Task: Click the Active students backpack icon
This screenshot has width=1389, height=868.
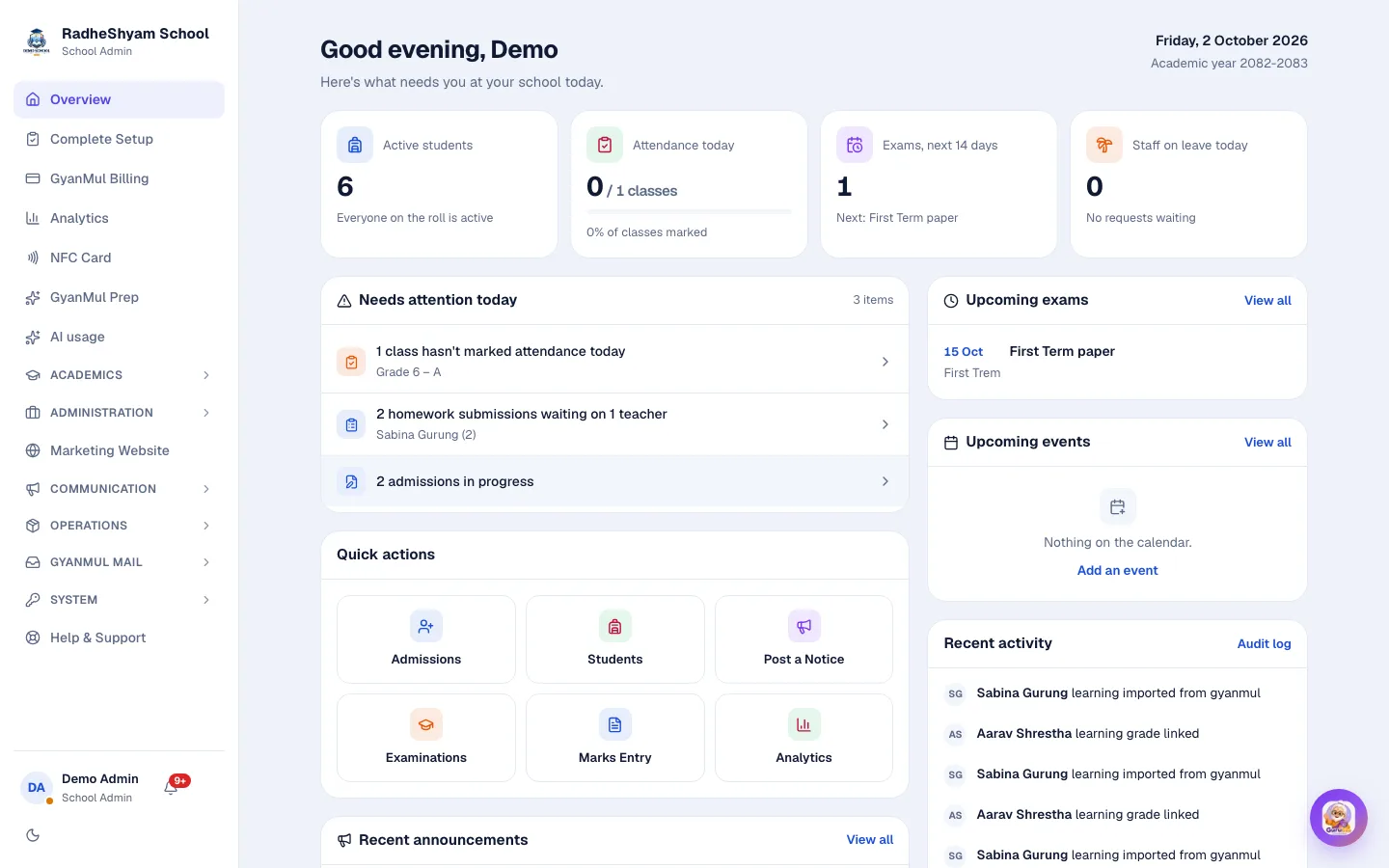Action: 355,145
